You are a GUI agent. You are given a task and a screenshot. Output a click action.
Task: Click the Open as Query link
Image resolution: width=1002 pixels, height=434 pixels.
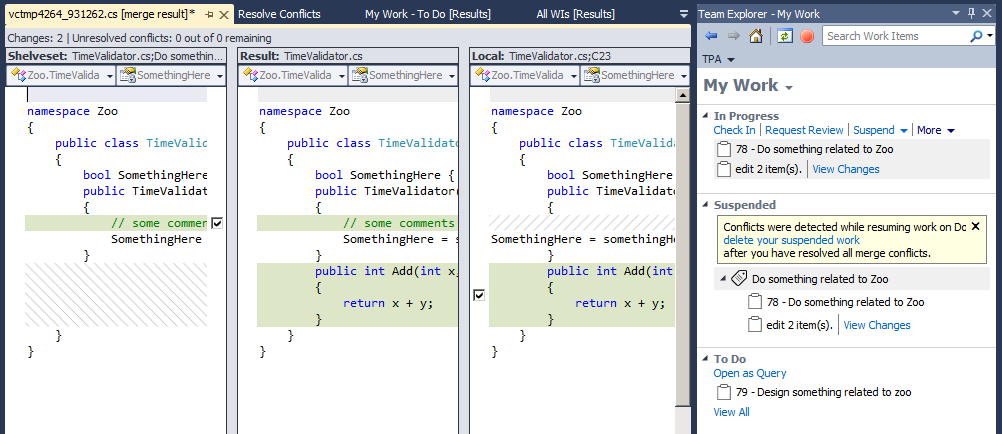pos(749,373)
